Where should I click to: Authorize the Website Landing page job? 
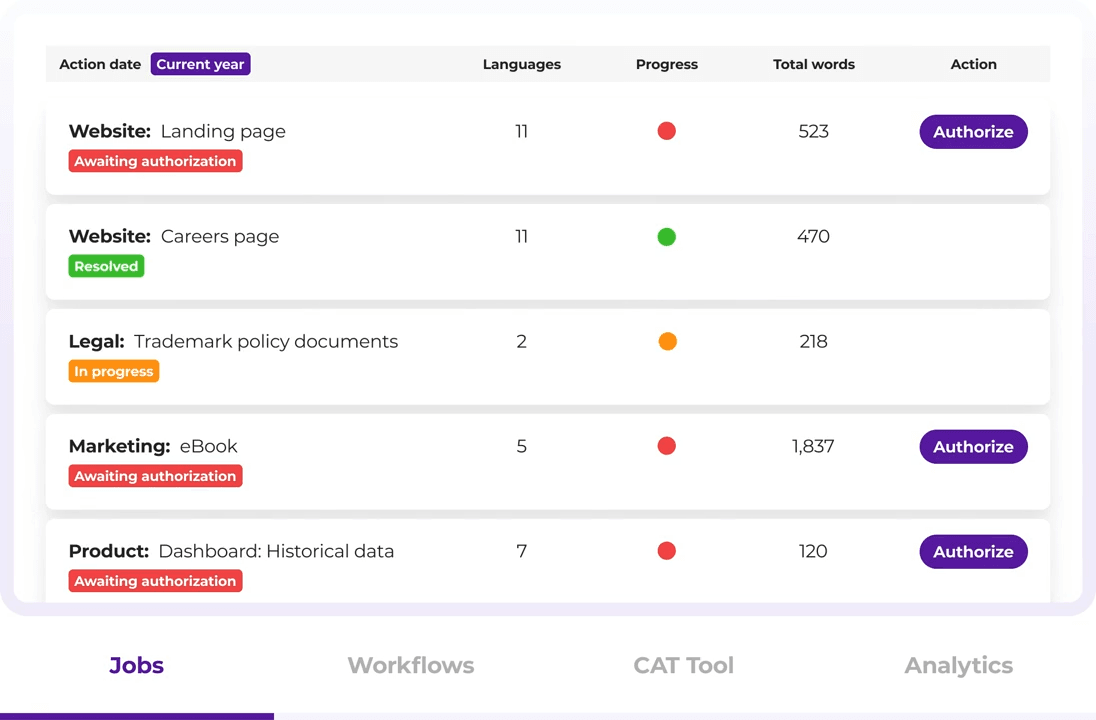(973, 132)
